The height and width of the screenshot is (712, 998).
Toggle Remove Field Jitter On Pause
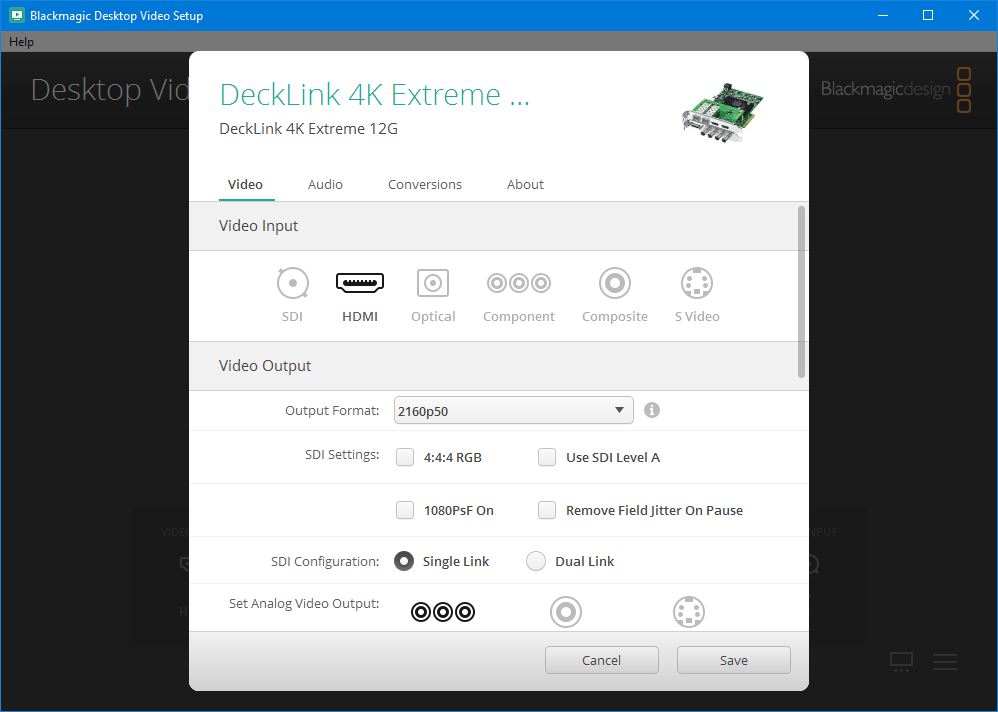(547, 510)
